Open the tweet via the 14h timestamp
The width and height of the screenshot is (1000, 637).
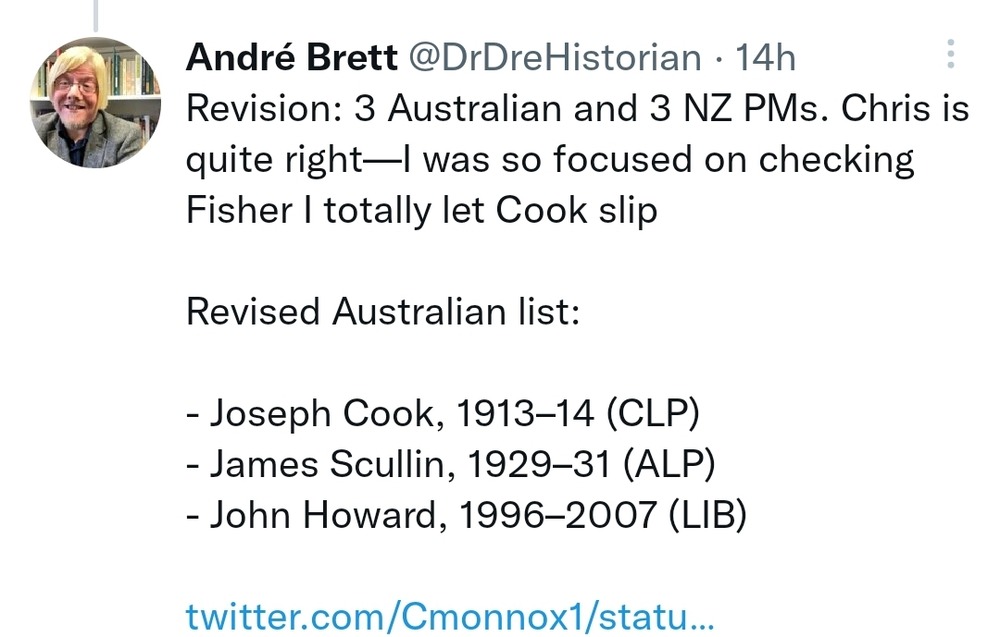click(x=765, y=58)
